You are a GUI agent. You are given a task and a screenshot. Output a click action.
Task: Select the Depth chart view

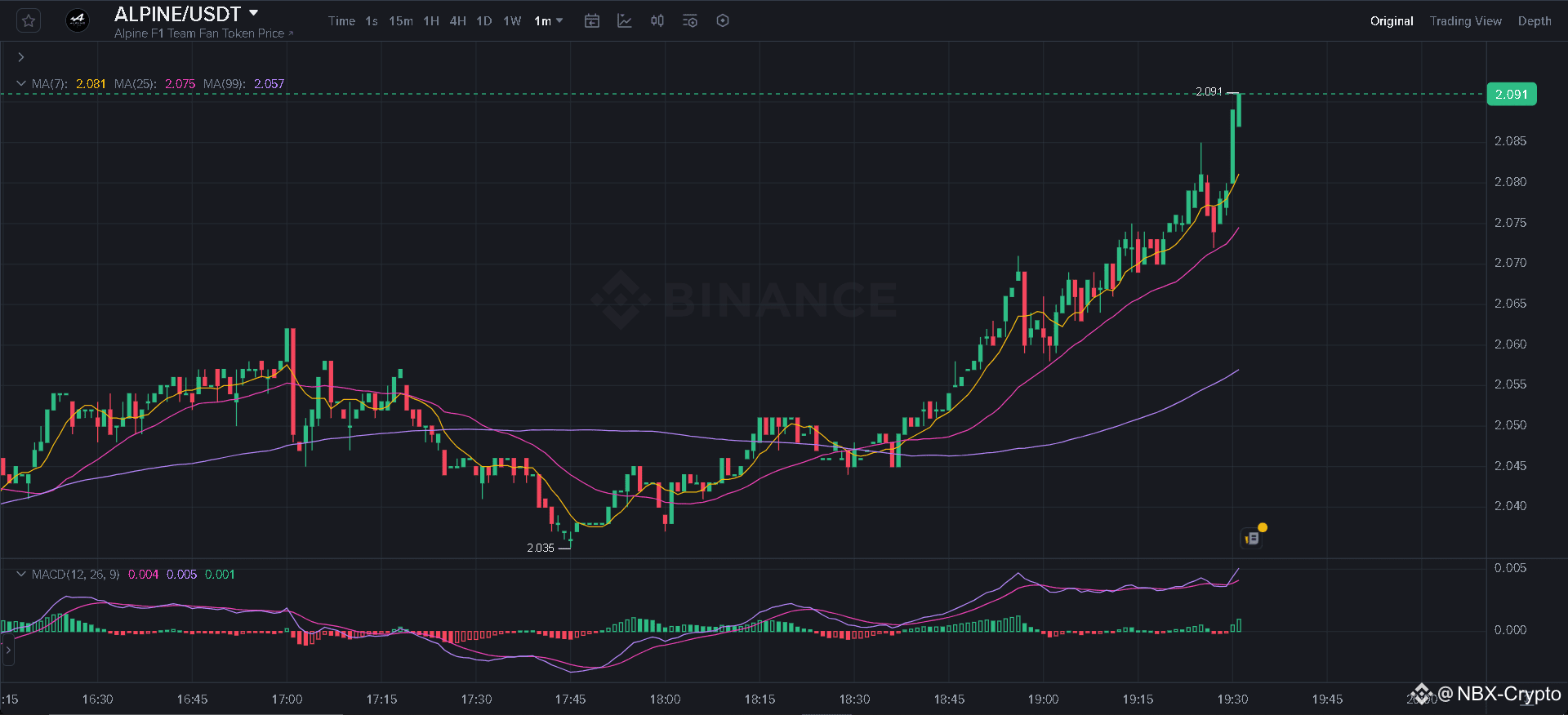1535,21
